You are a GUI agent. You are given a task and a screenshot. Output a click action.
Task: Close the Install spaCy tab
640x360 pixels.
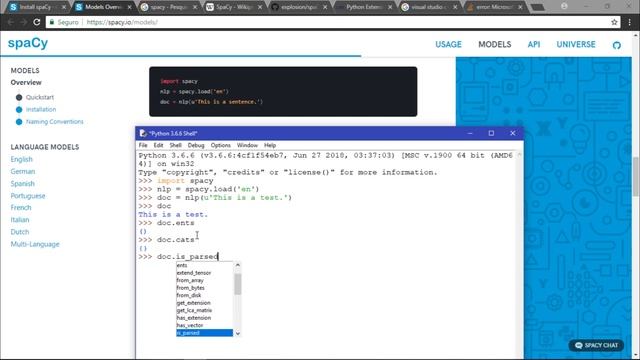pyautogui.click(x=64, y=7)
